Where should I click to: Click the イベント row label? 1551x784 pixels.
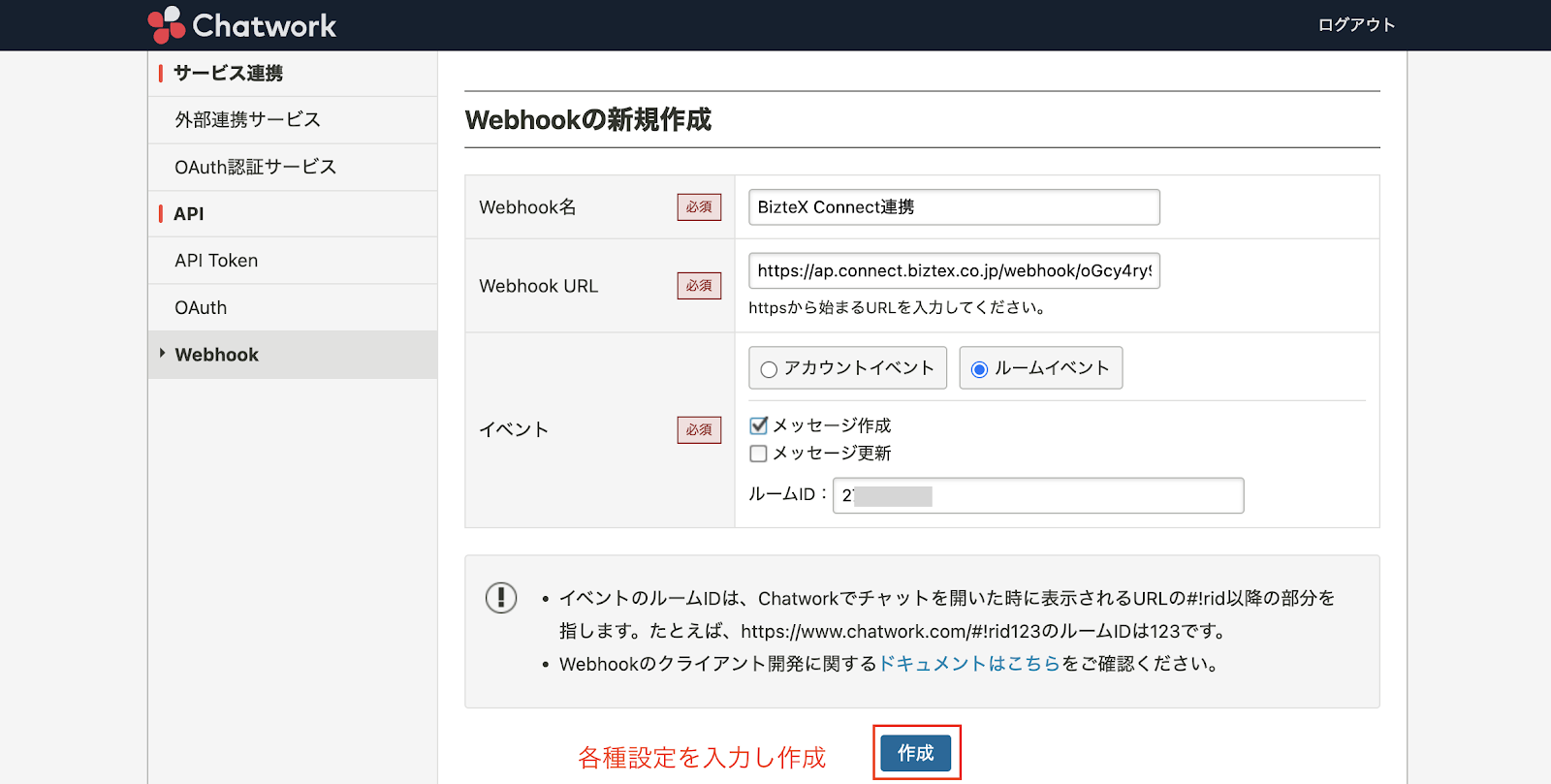point(514,429)
